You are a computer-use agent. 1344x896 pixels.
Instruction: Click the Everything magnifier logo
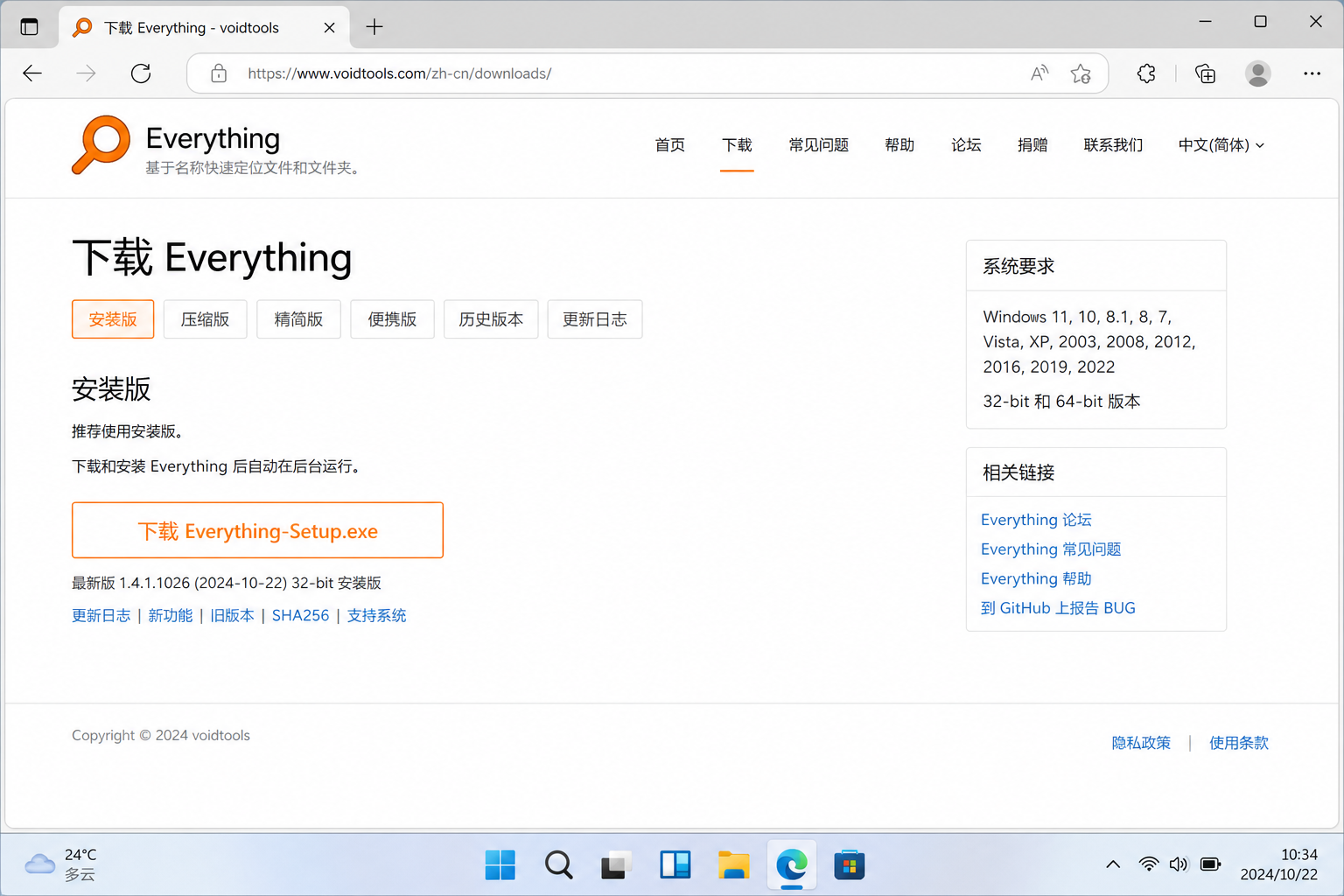[101, 144]
